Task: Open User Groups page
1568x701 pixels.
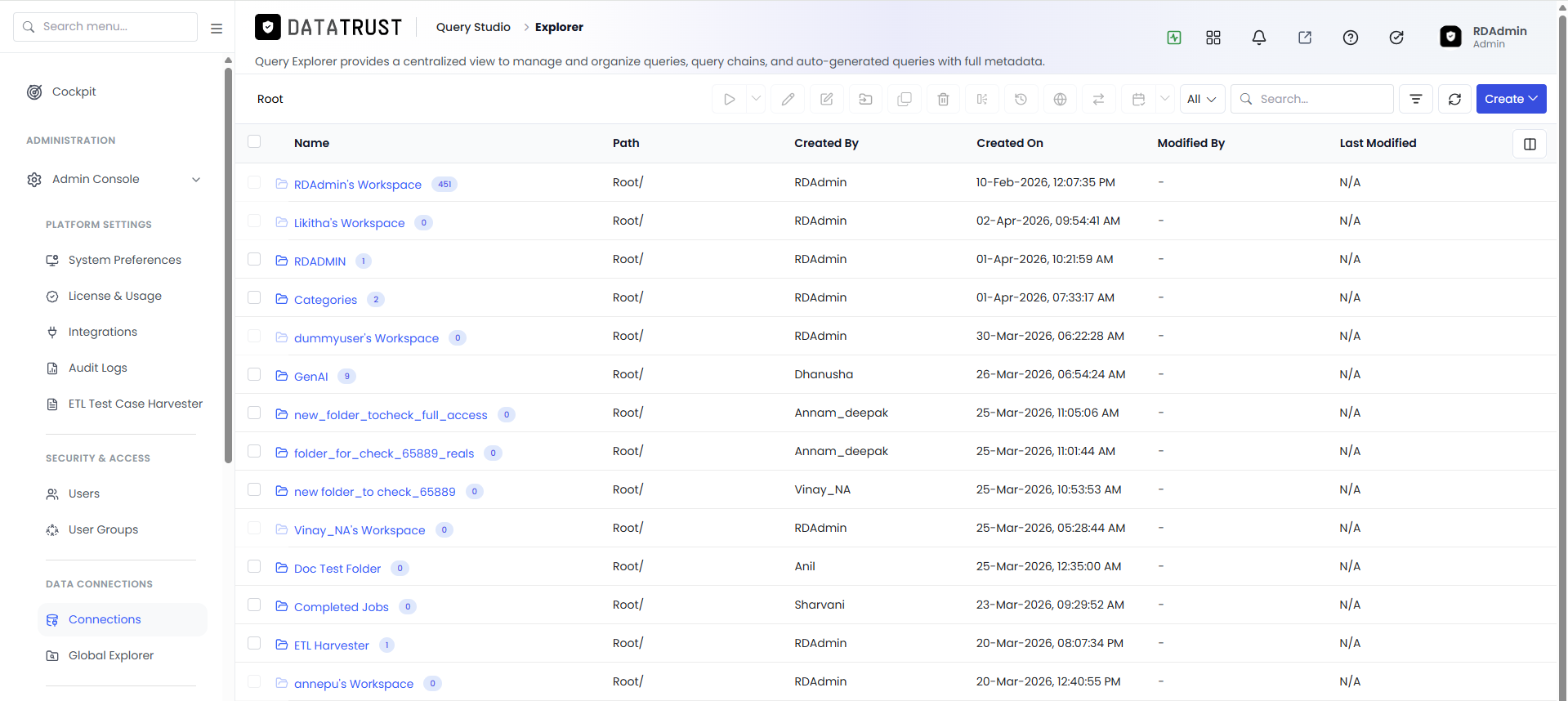Action: pos(103,529)
